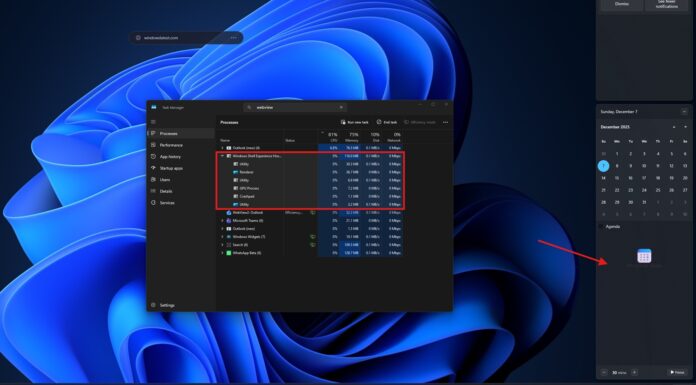This screenshot has height=385, width=696.
Task: Click the WebView2: Outlook process icon
Action: click(x=229, y=212)
